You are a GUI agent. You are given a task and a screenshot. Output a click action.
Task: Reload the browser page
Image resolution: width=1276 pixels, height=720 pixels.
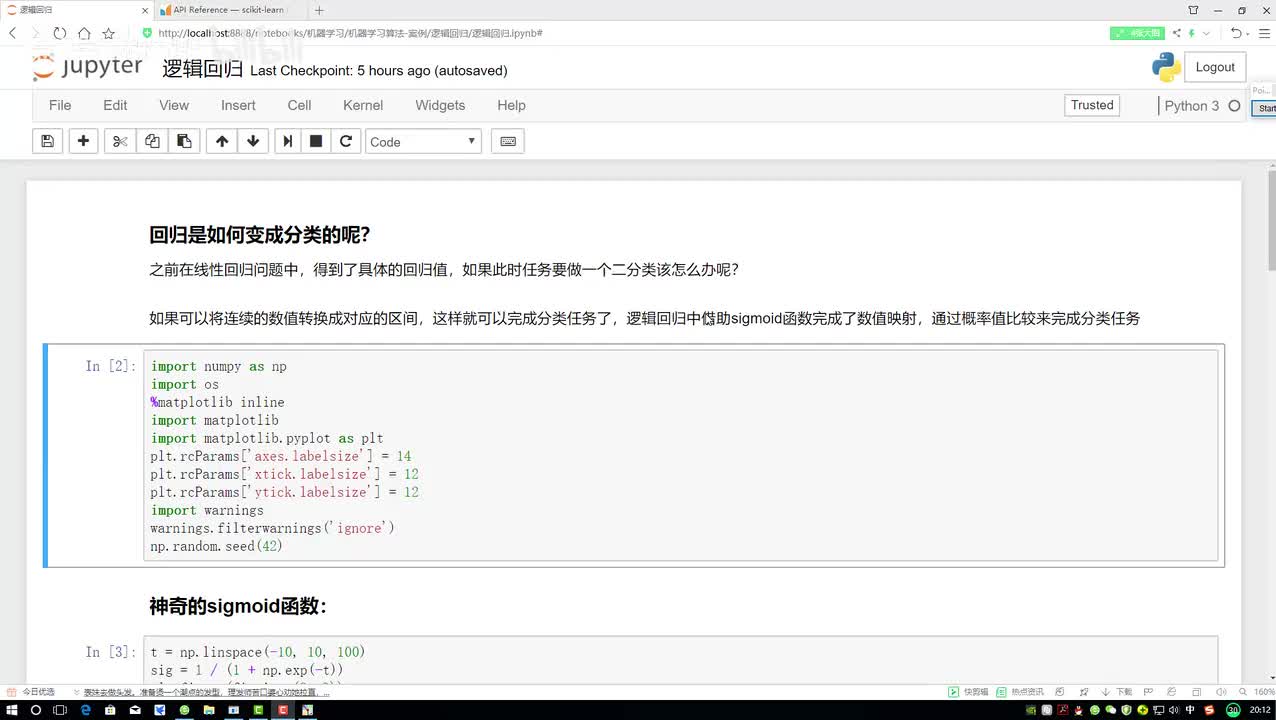click(x=60, y=33)
